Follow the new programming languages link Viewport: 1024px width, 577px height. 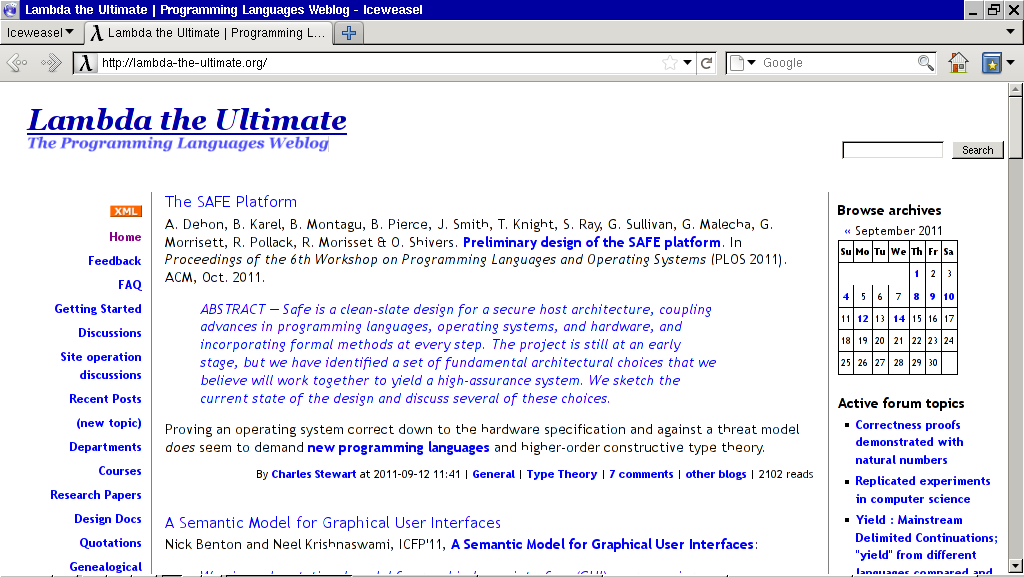pyautogui.click(x=398, y=448)
